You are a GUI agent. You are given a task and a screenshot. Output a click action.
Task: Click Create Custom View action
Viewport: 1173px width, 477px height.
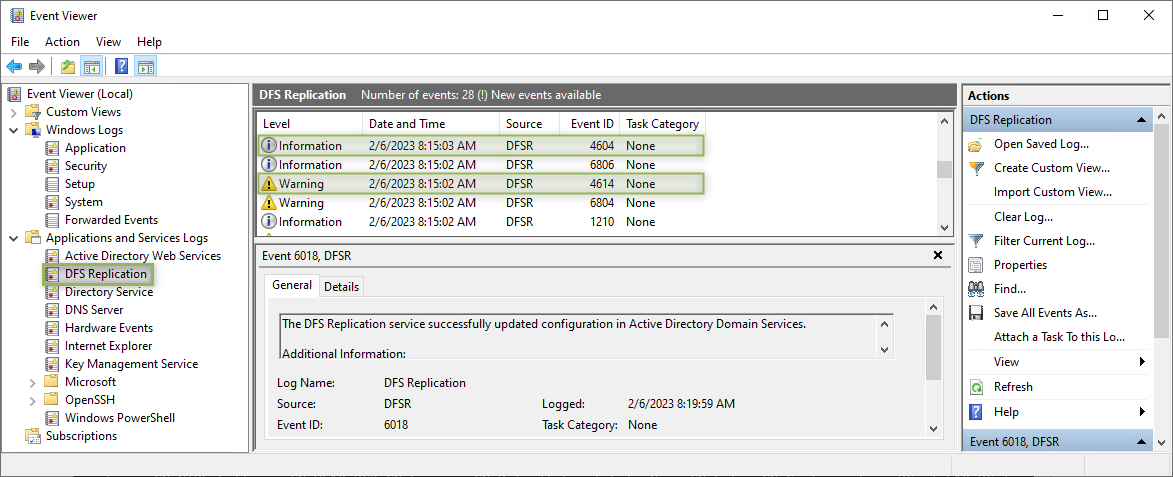(1051, 168)
